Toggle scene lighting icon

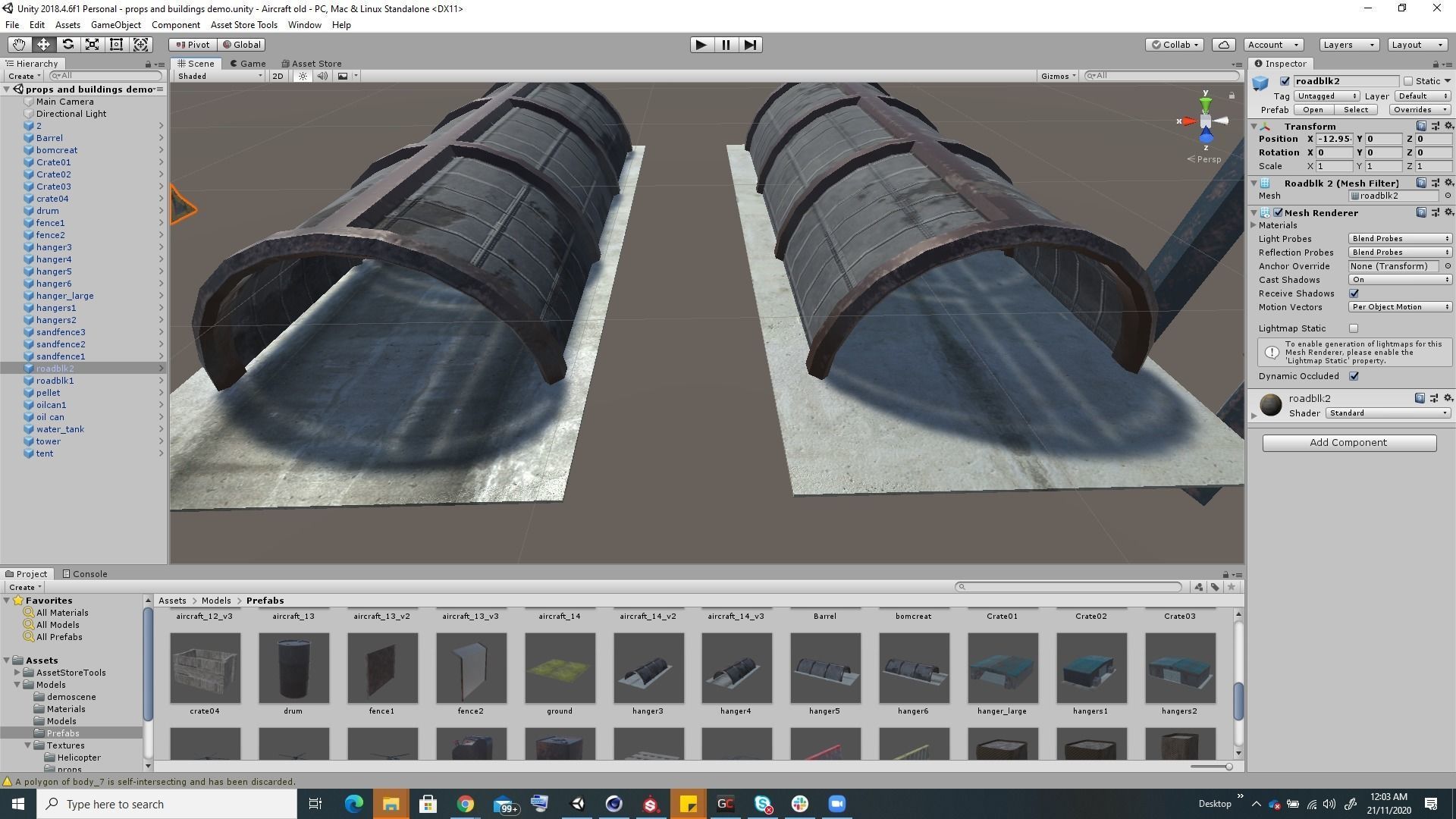pyautogui.click(x=303, y=76)
